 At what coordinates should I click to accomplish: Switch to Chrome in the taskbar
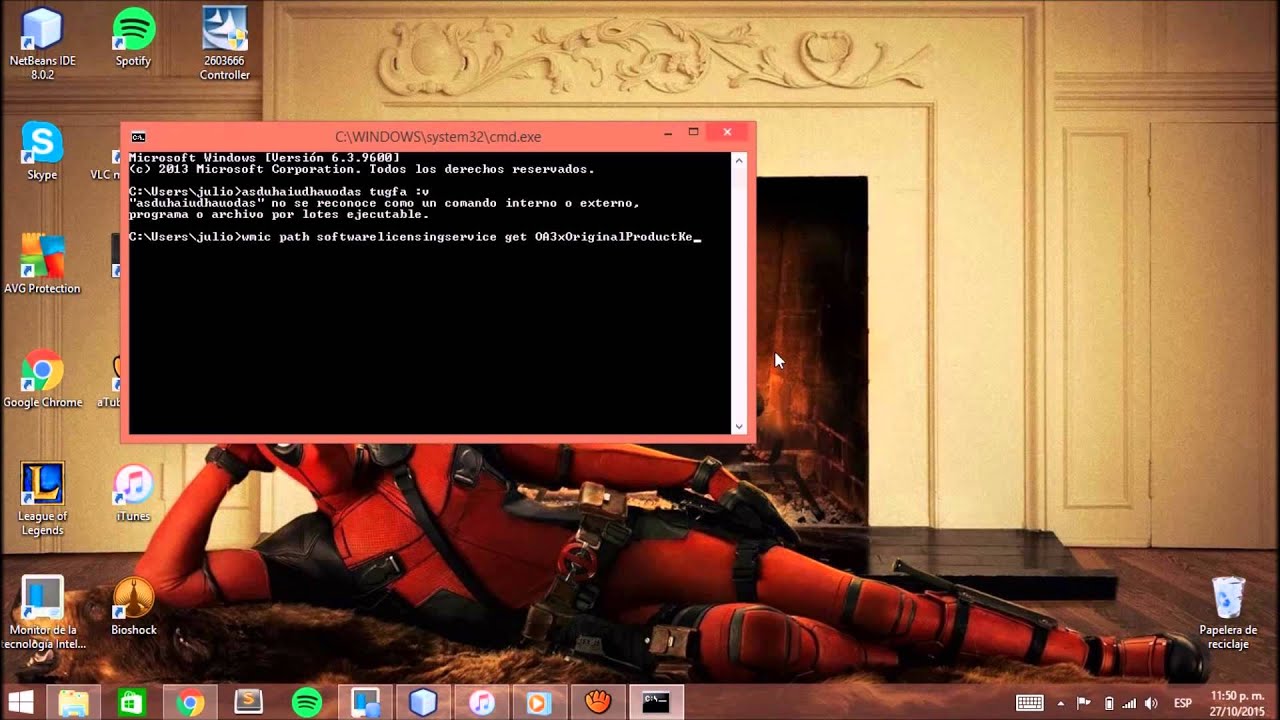coord(189,703)
